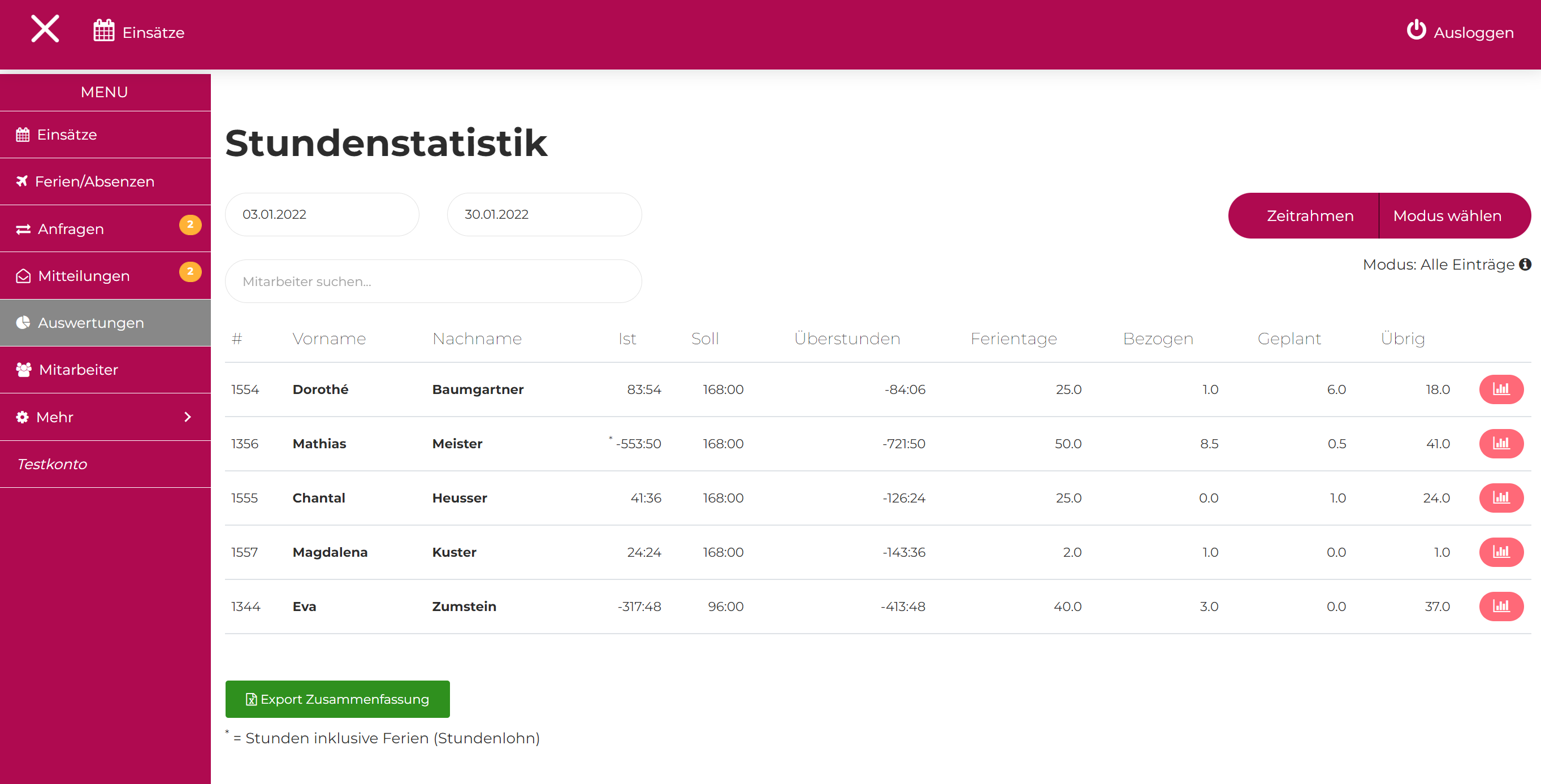This screenshot has width=1541, height=784.
Task: Open chart for Eva Zumstein row
Action: click(x=1500, y=607)
